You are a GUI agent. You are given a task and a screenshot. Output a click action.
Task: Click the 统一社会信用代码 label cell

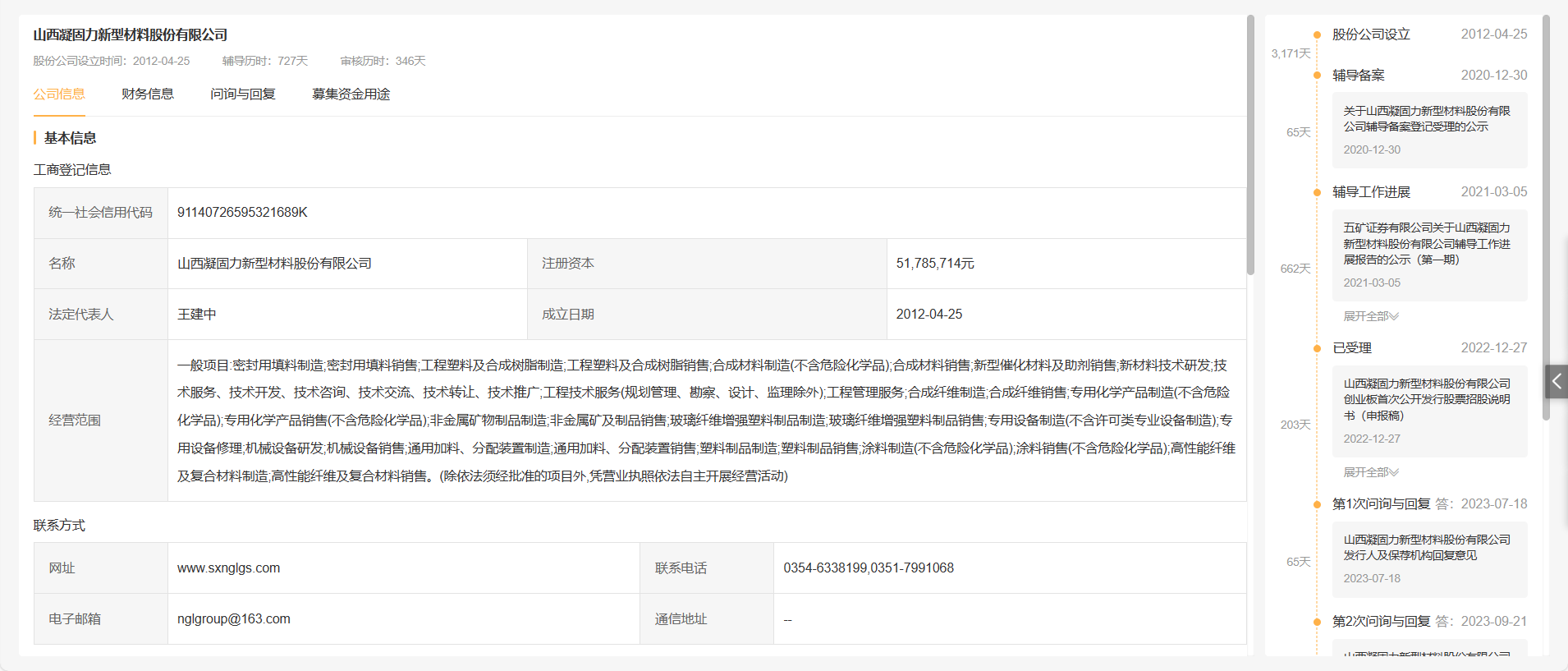pyautogui.click(x=101, y=213)
